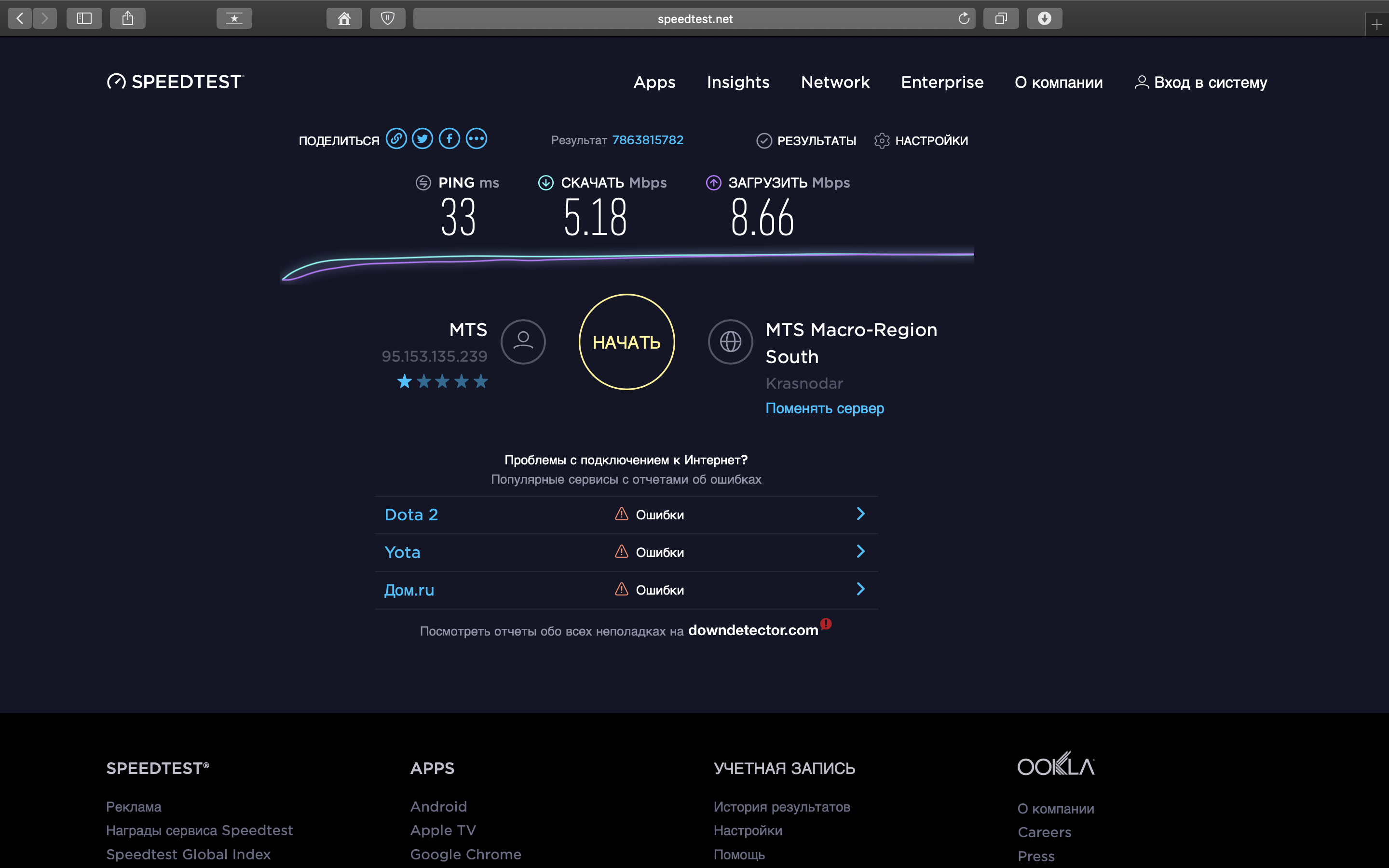
Task: Open result ID 7863815782 link
Action: 647,140
